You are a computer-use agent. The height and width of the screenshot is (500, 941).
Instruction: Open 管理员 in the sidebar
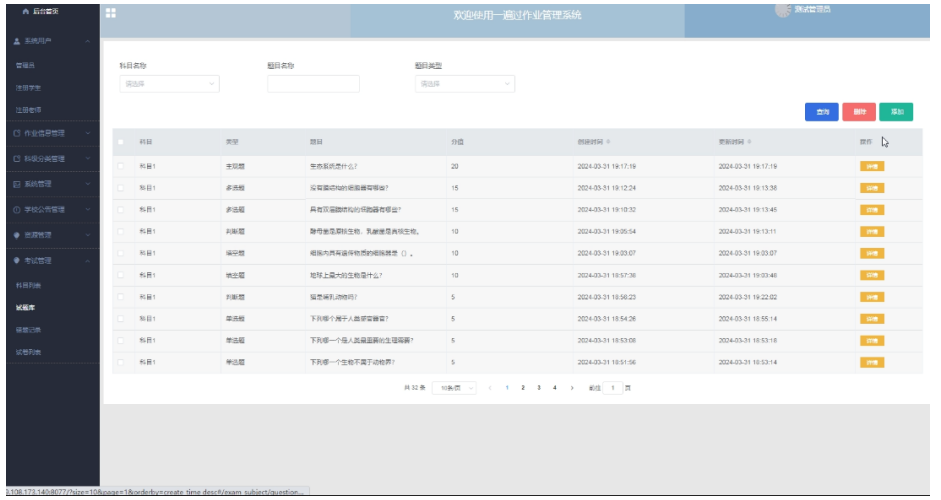click(x=25, y=65)
